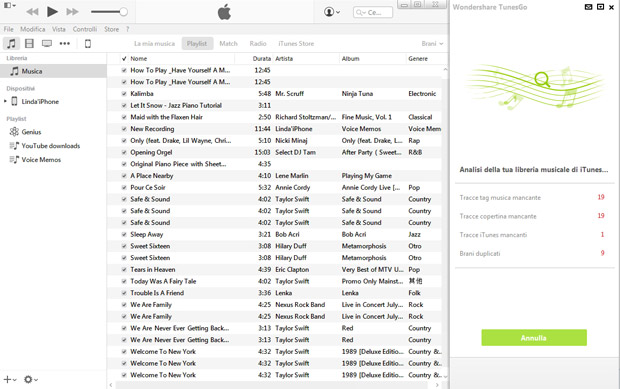The image size is (620, 389).
Task: Click the TunesGo feedback mail icon
Action: pyautogui.click(x=588, y=7)
